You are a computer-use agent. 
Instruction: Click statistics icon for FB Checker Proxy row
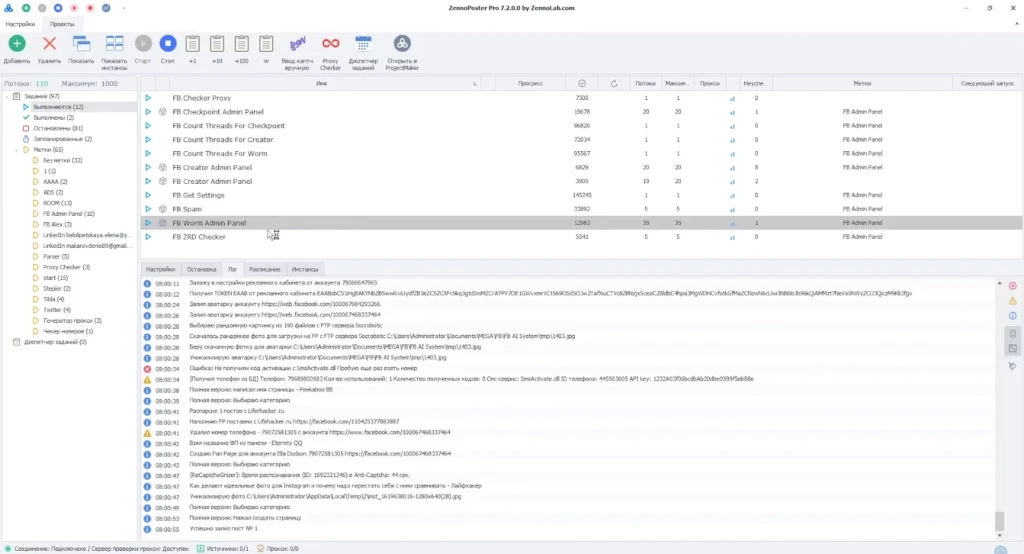pos(732,98)
